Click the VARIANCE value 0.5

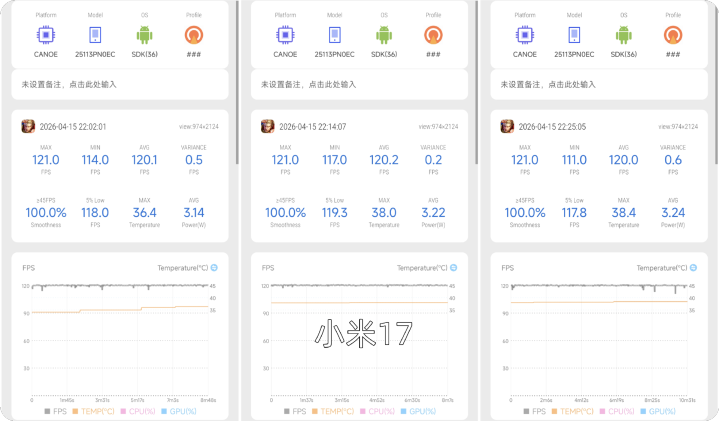194,160
